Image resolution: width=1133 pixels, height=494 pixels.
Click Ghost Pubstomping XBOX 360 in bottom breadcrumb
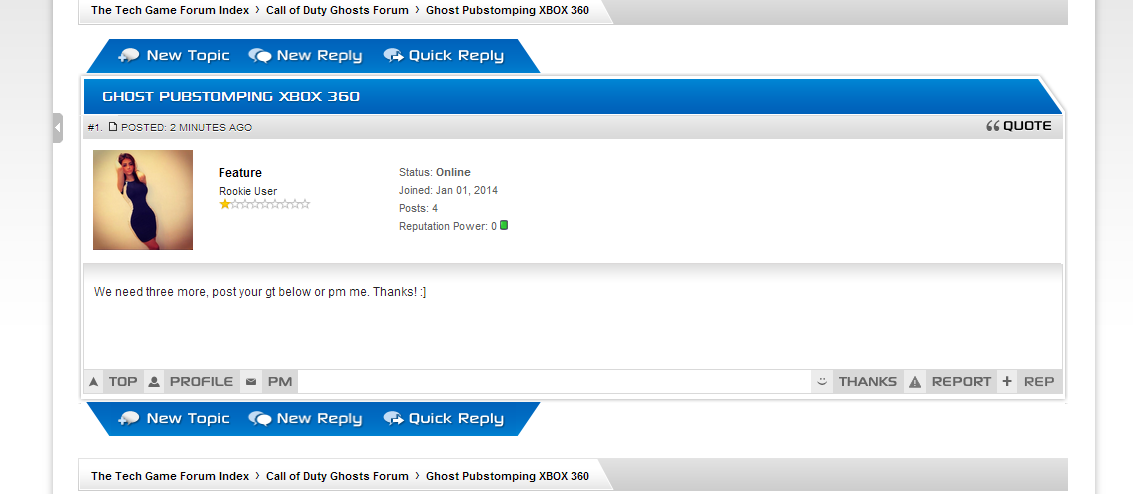(507, 476)
